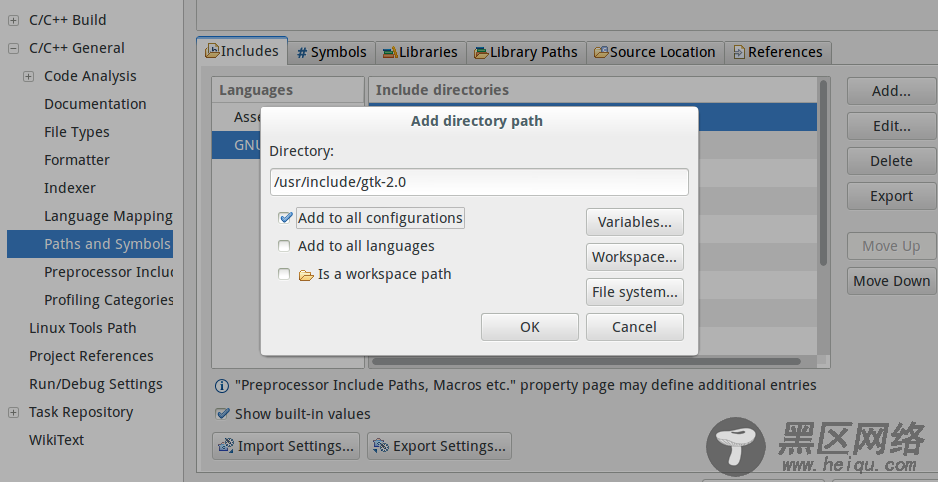Expand the Code Analysis node
This screenshot has width=938, height=482.
pos(28,77)
